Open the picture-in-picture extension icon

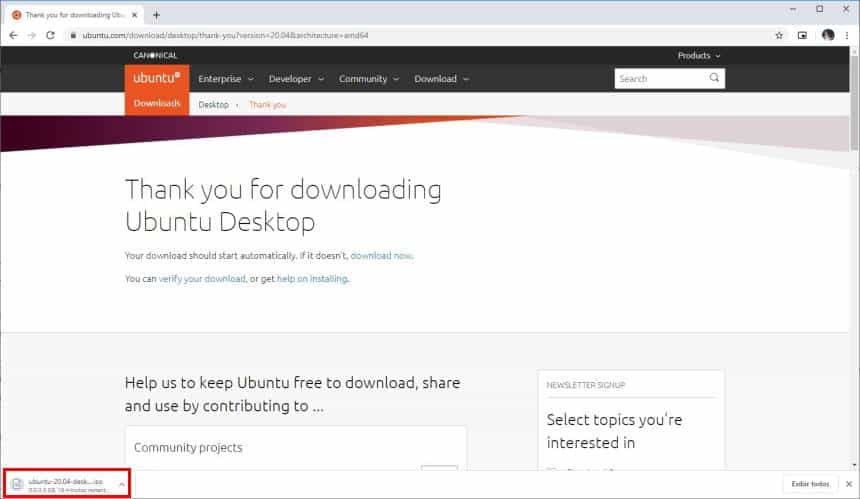[x=802, y=35]
